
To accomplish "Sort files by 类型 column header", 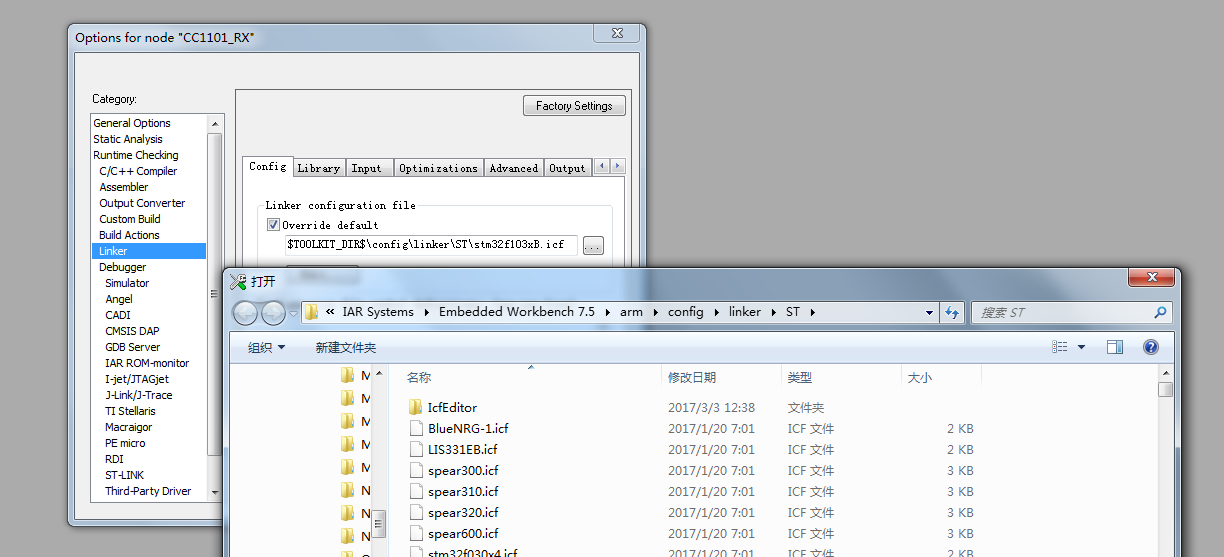I will pyautogui.click(x=841, y=377).
